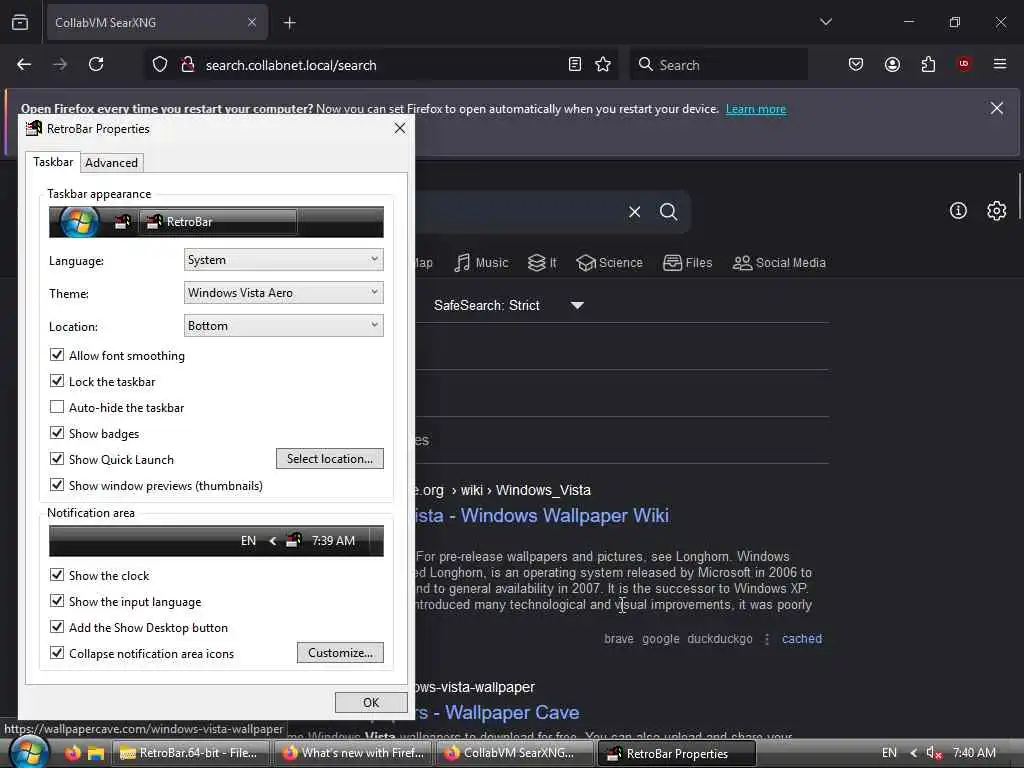Open a new browser tab
This screenshot has height=768, width=1024.
[290, 23]
